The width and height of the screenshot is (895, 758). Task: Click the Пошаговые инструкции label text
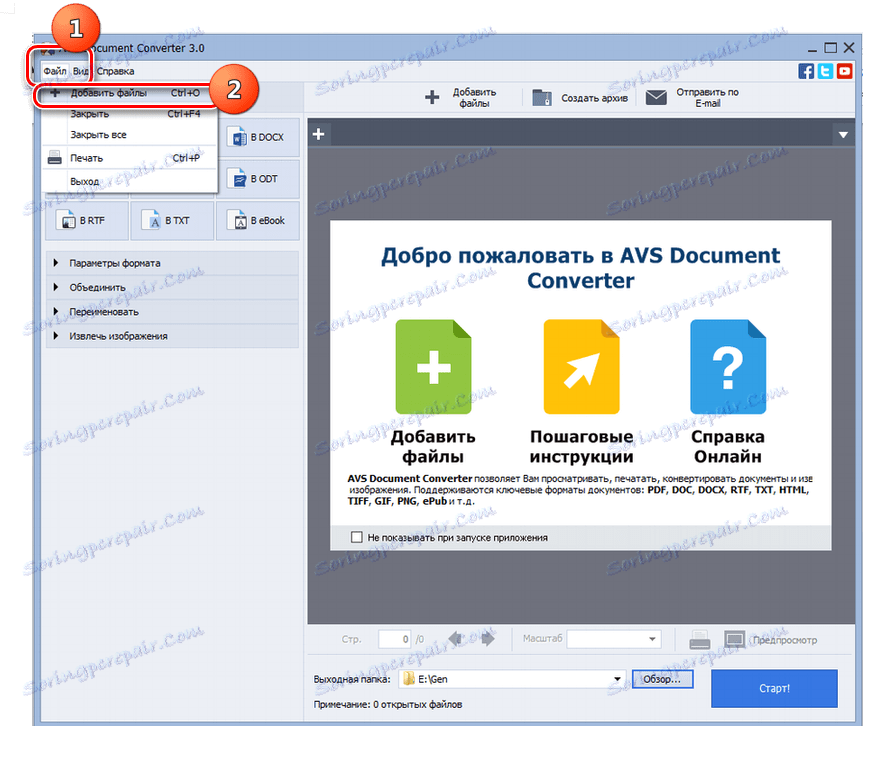(581, 446)
